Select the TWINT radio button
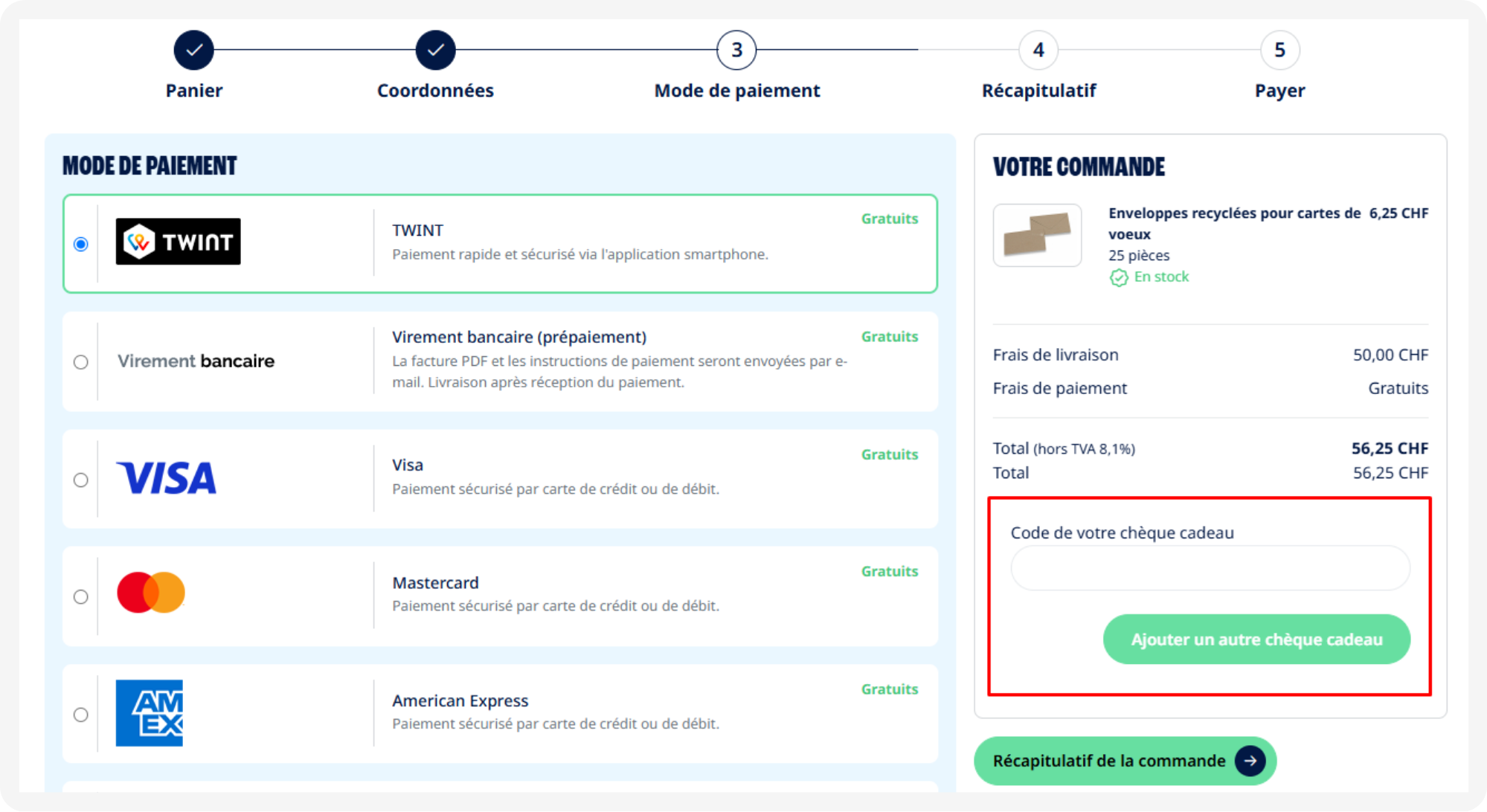 pyautogui.click(x=81, y=244)
